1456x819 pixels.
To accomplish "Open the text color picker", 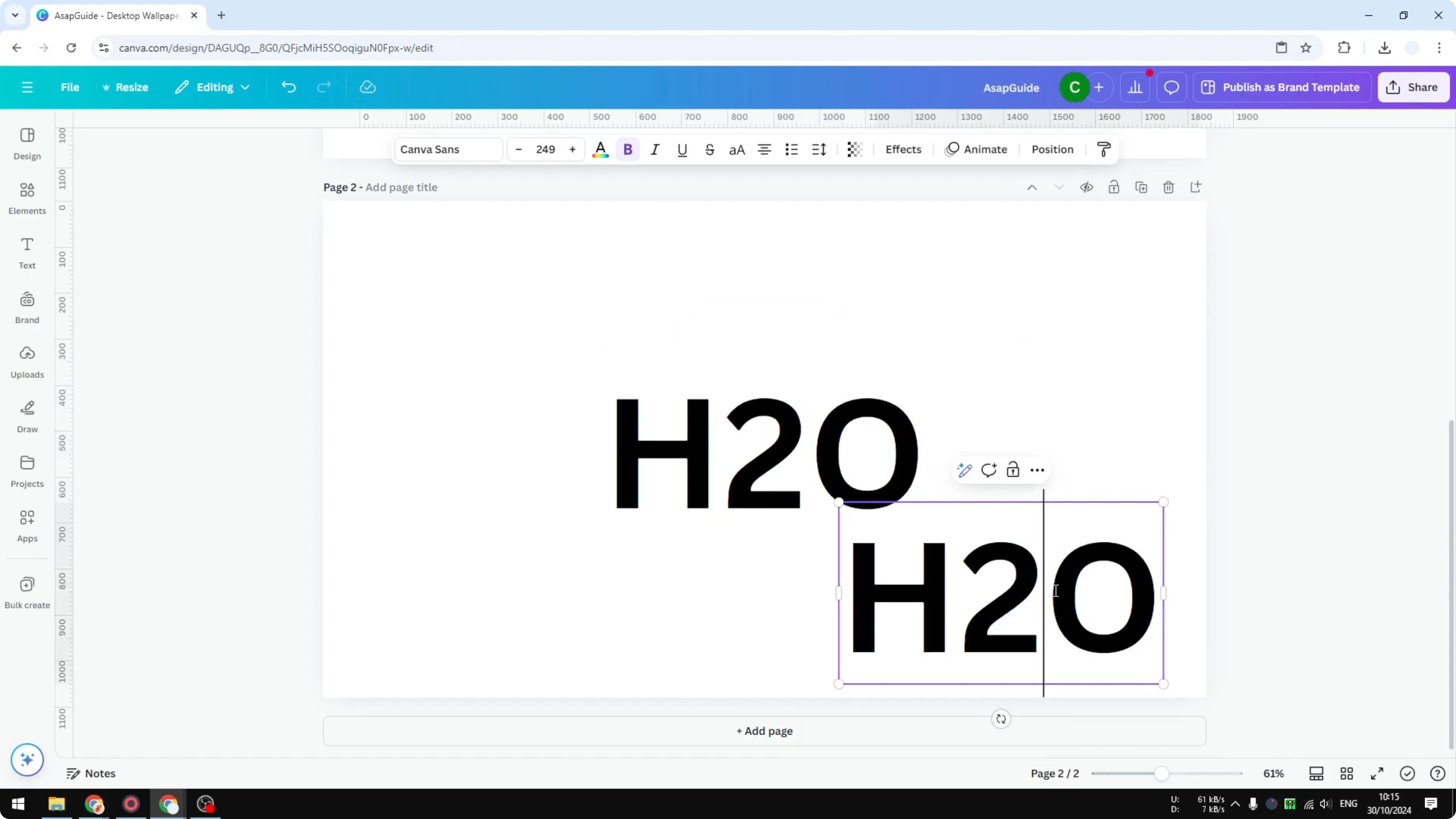I will [600, 149].
